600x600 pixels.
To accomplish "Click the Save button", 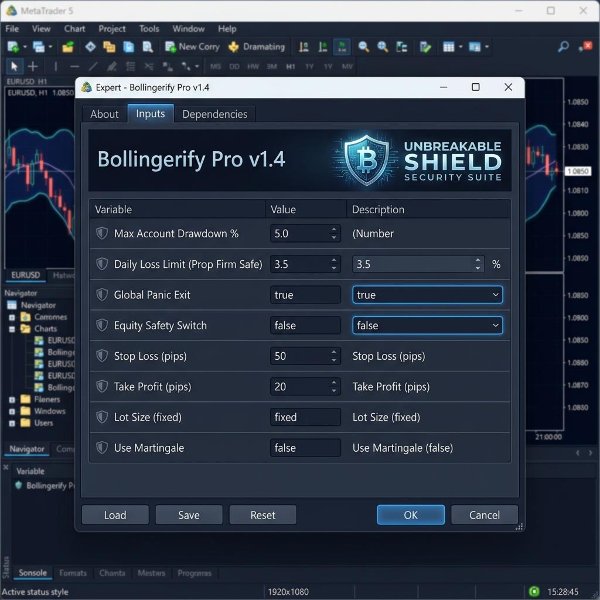I will pos(189,515).
